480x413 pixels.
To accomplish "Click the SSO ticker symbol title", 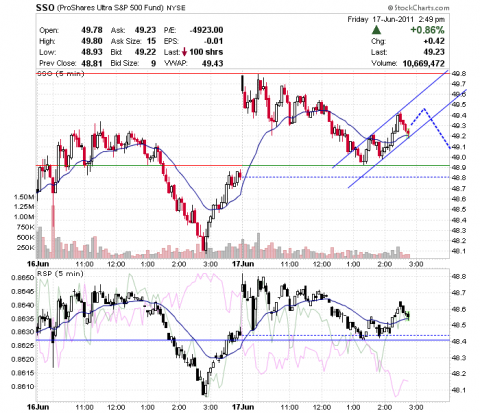I will click(45, 7).
